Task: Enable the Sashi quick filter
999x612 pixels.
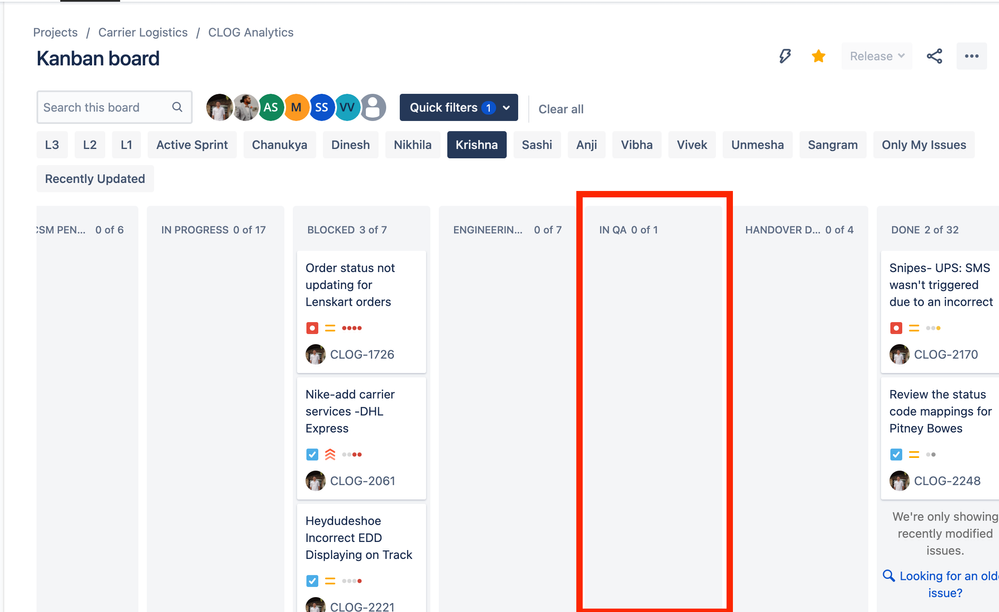Action: point(537,145)
